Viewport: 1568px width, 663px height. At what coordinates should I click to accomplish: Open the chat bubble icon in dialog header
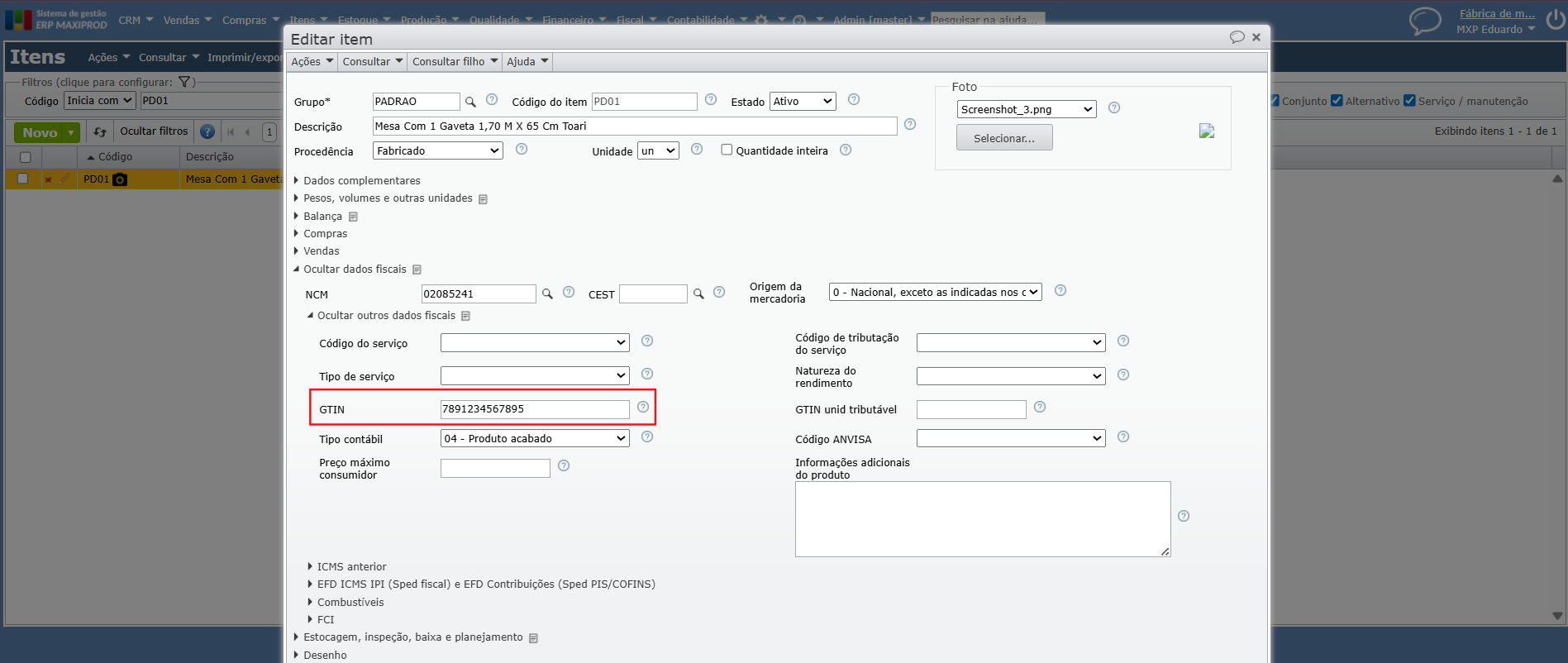click(1237, 37)
